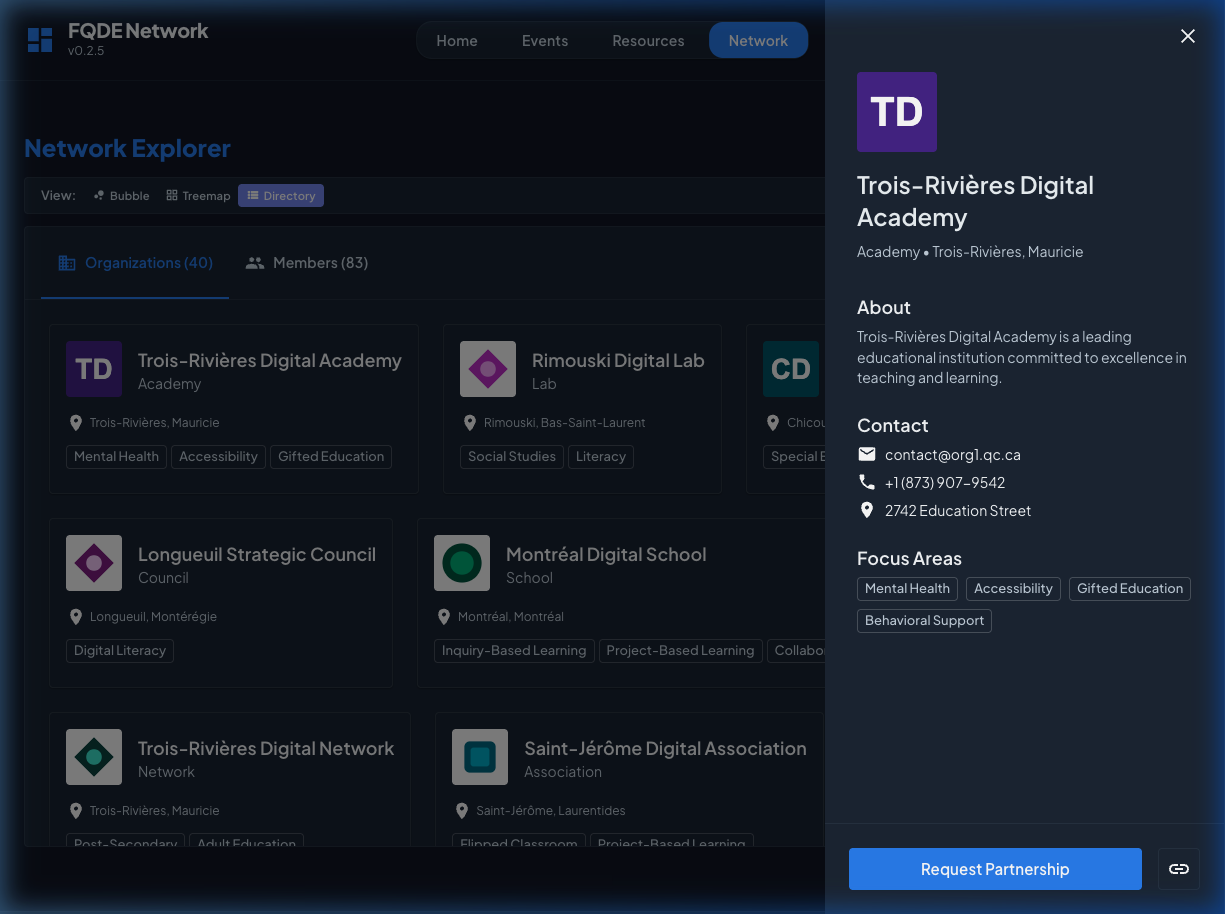Open the Resources nav item
Image resolution: width=1225 pixels, height=914 pixels.
click(648, 41)
